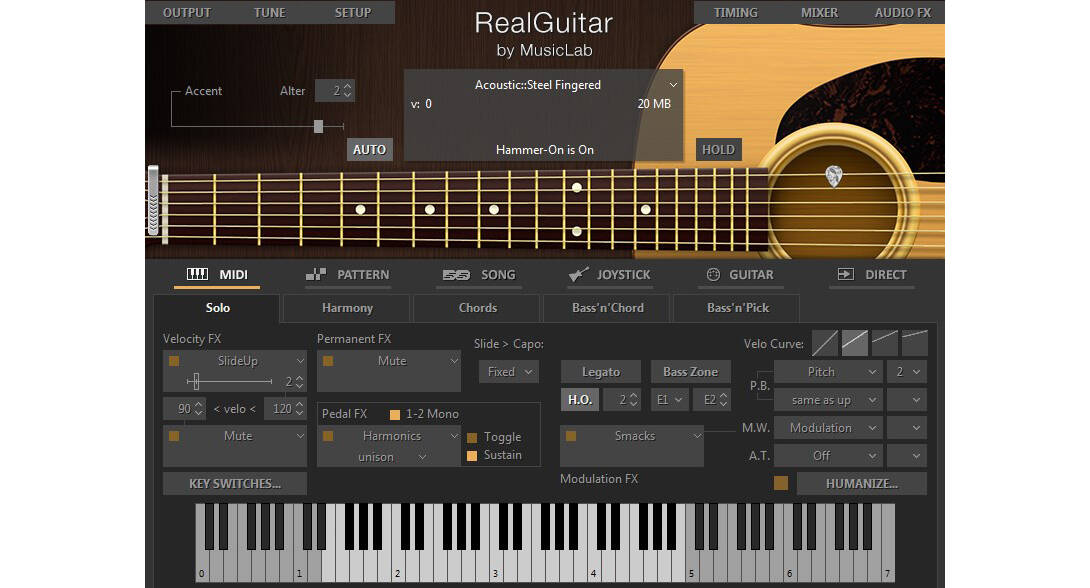Toggle the SlideUp velocity FX checkbox

tap(174, 361)
